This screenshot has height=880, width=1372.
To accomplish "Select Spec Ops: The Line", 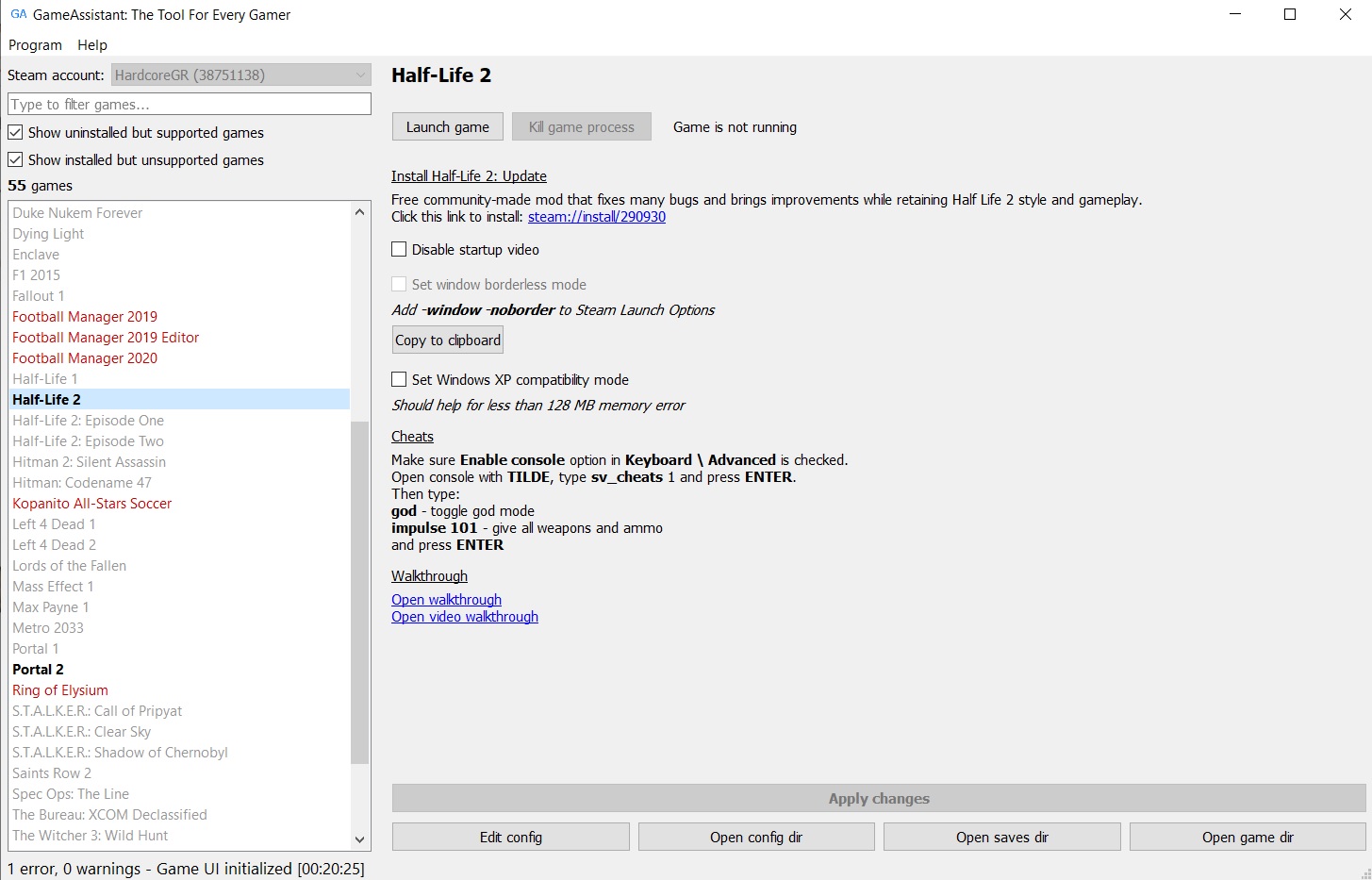I will coord(179,794).
